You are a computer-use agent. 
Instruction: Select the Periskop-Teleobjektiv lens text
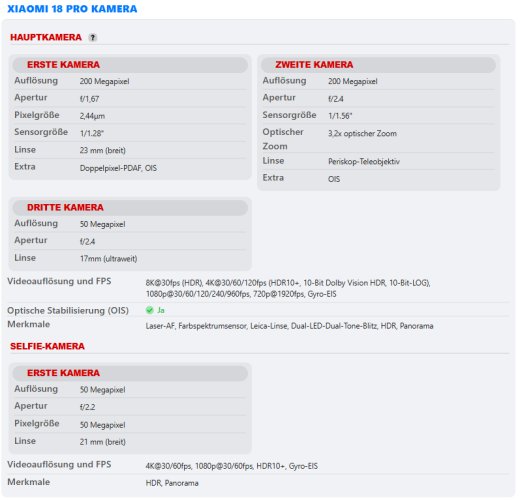coord(364,162)
